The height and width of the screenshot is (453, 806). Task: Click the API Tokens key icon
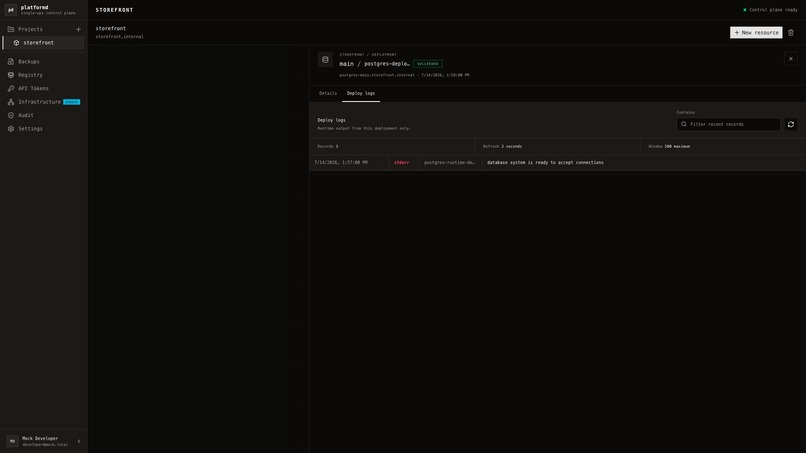[x=11, y=88]
